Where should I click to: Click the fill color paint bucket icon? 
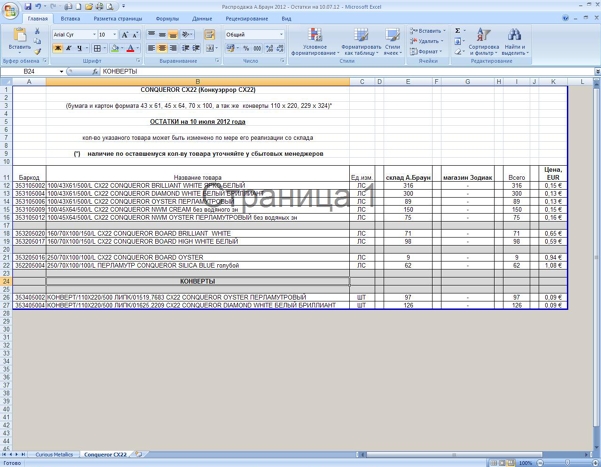point(115,48)
